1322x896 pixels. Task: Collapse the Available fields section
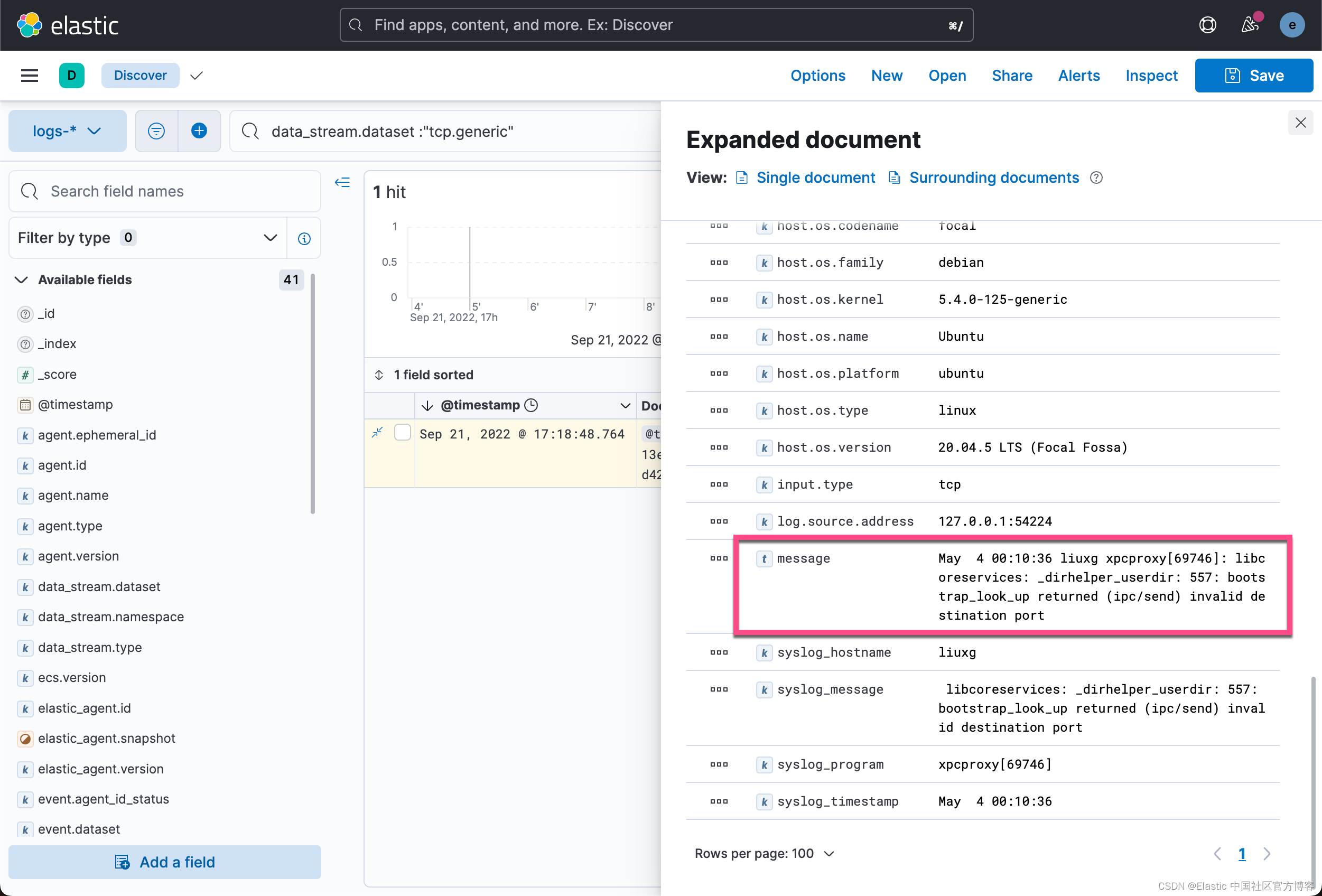point(21,279)
